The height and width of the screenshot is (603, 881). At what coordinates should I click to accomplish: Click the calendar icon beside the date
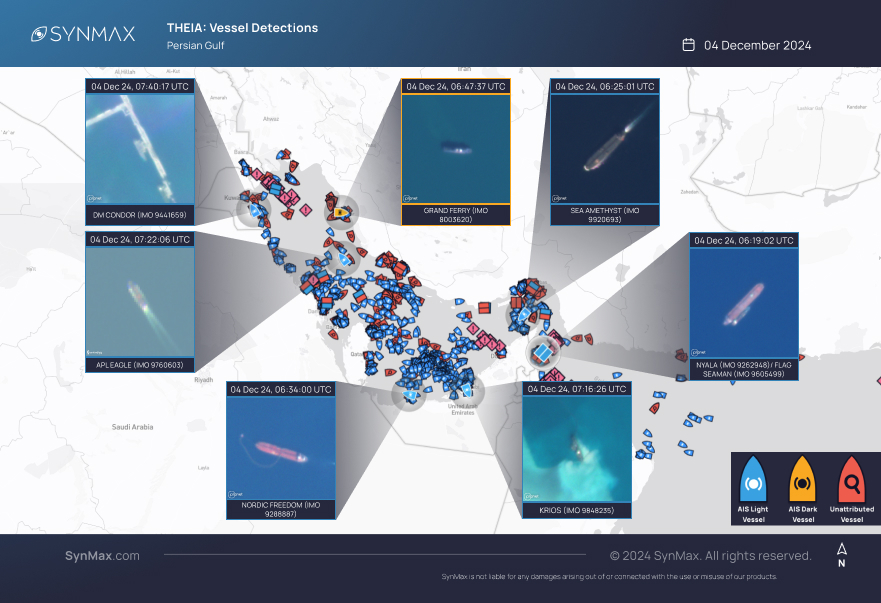pos(688,45)
